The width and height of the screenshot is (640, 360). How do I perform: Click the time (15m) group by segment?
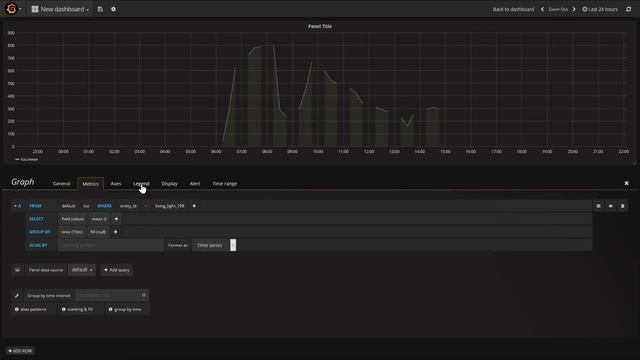(x=72, y=232)
